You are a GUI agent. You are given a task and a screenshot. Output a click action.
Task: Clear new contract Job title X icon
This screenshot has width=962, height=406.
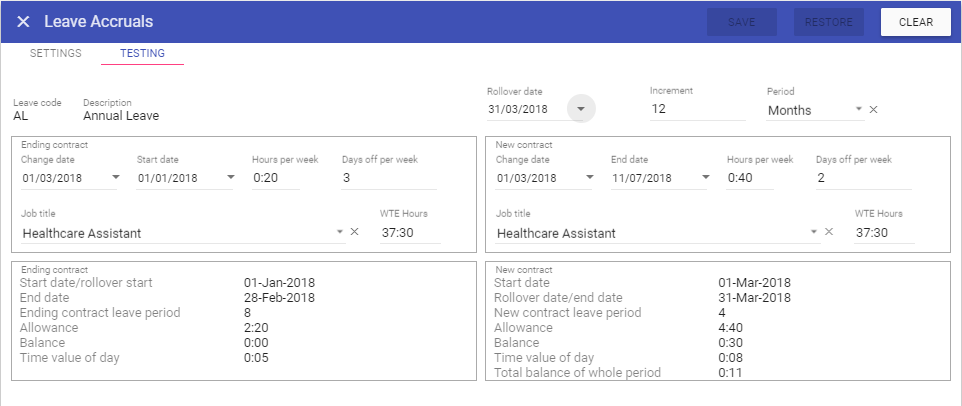pyautogui.click(x=830, y=232)
